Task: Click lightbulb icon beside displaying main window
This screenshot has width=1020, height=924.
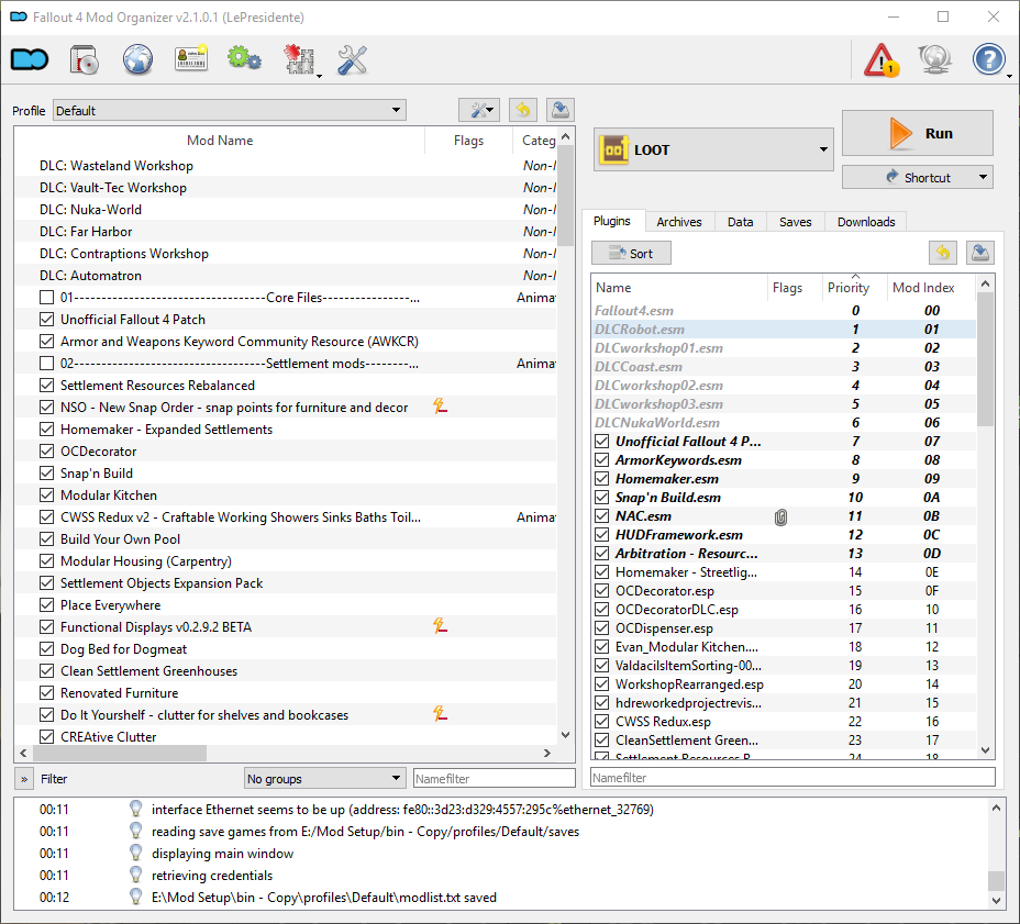Action: pyautogui.click(x=135, y=852)
